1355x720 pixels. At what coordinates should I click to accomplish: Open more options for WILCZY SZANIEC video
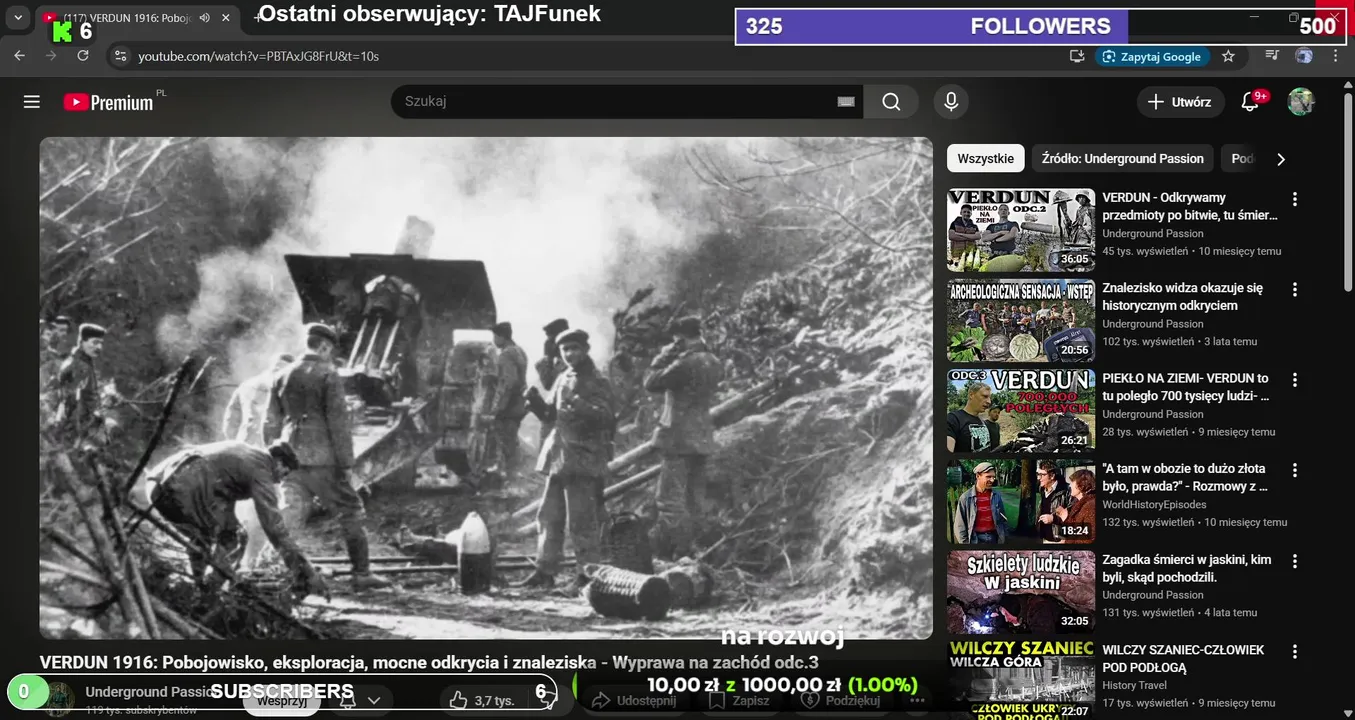1295,651
